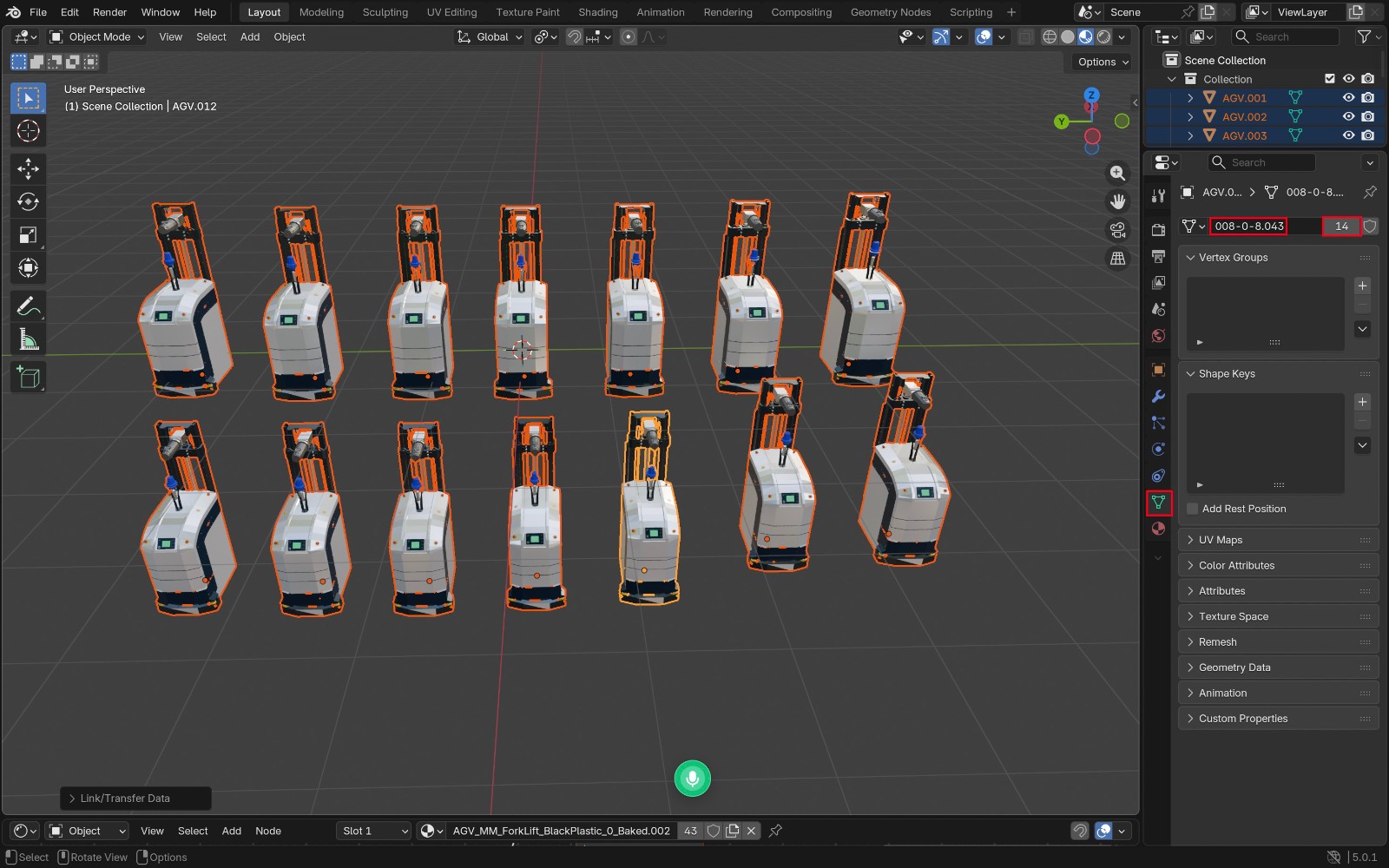Open the Modifiers properties tab

pos(1158,396)
